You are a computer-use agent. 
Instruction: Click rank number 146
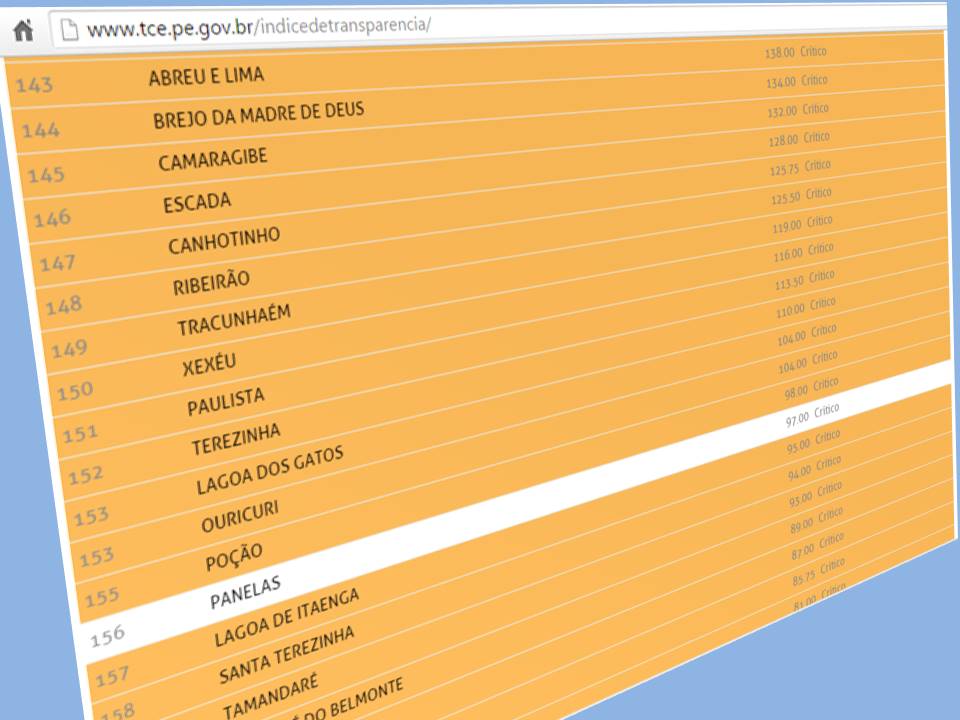pyautogui.click(x=52, y=218)
